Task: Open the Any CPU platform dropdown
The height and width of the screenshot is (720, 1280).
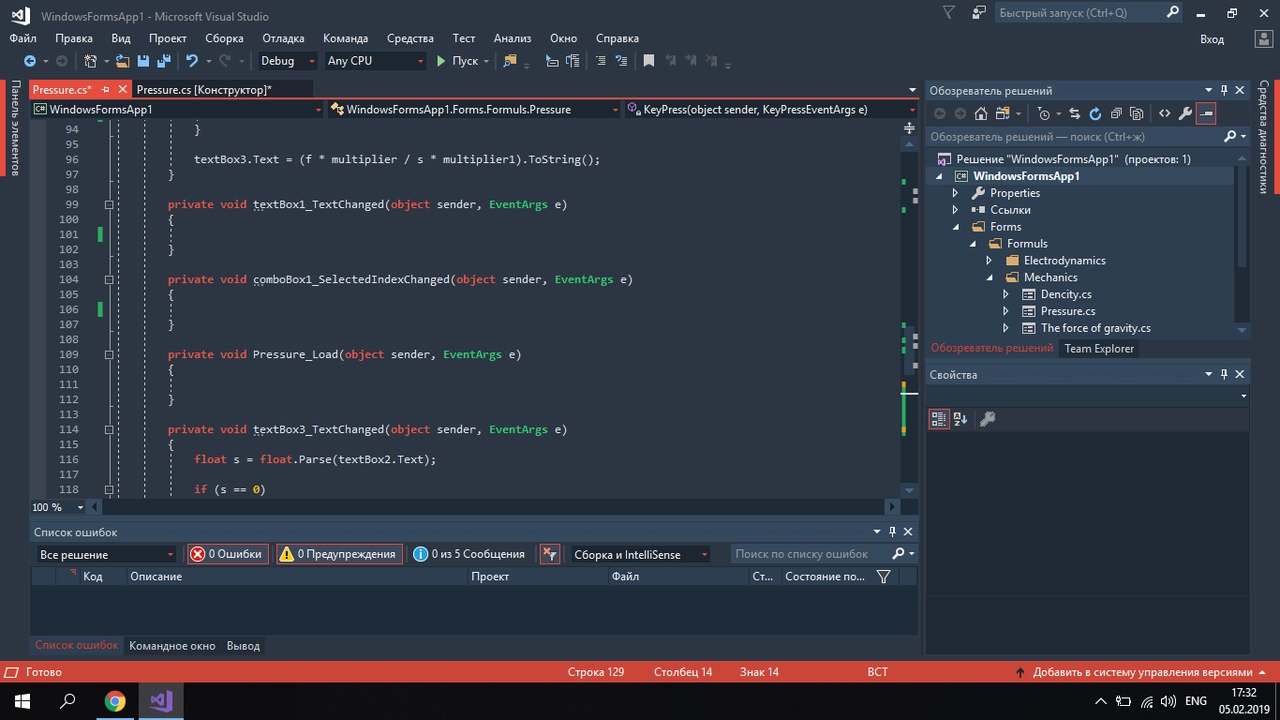Action: [x=376, y=61]
